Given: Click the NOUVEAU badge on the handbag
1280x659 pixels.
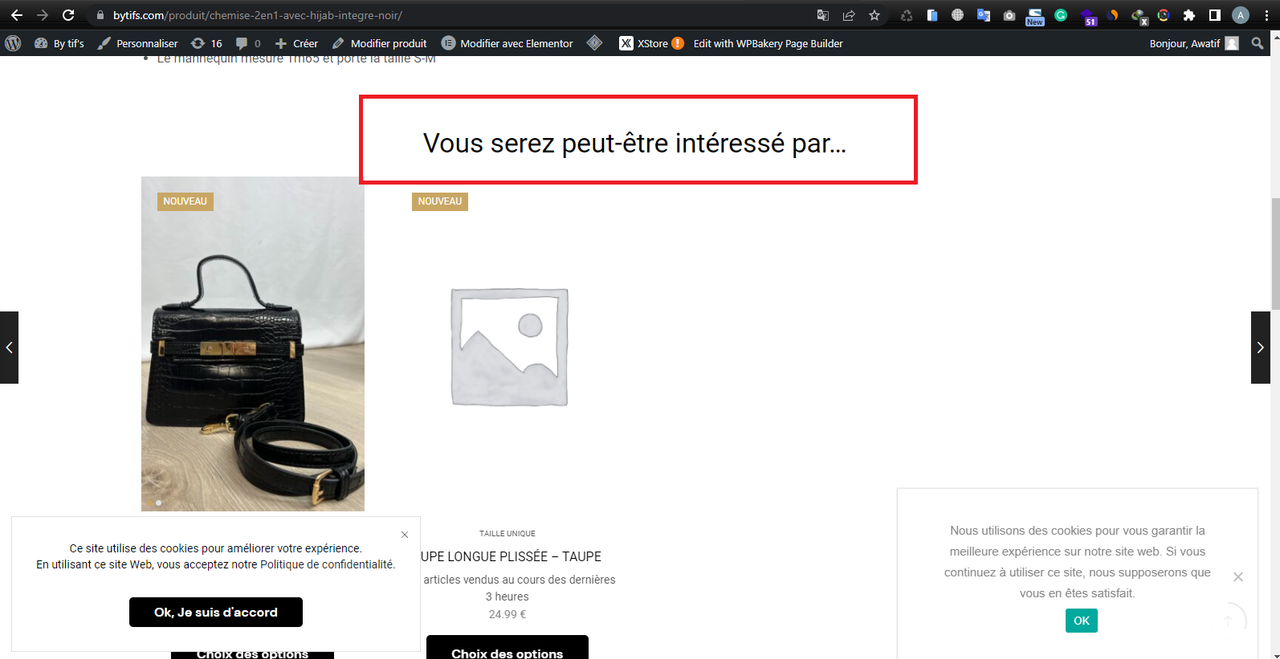Looking at the screenshot, I should pos(185,201).
